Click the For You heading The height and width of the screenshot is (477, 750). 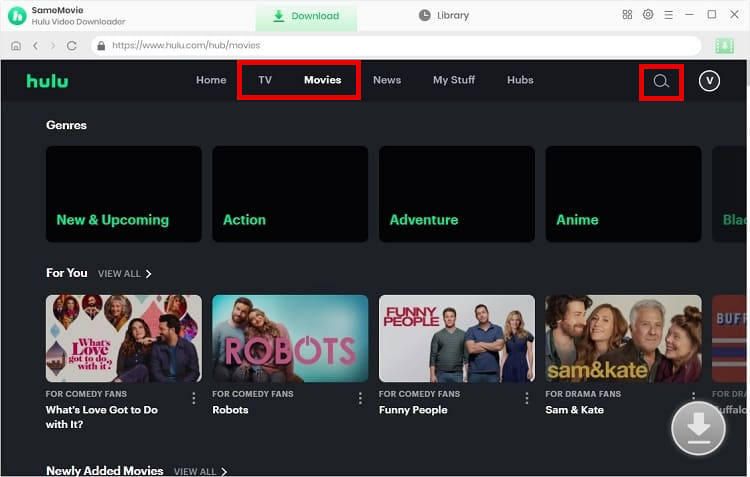(66, 273)
